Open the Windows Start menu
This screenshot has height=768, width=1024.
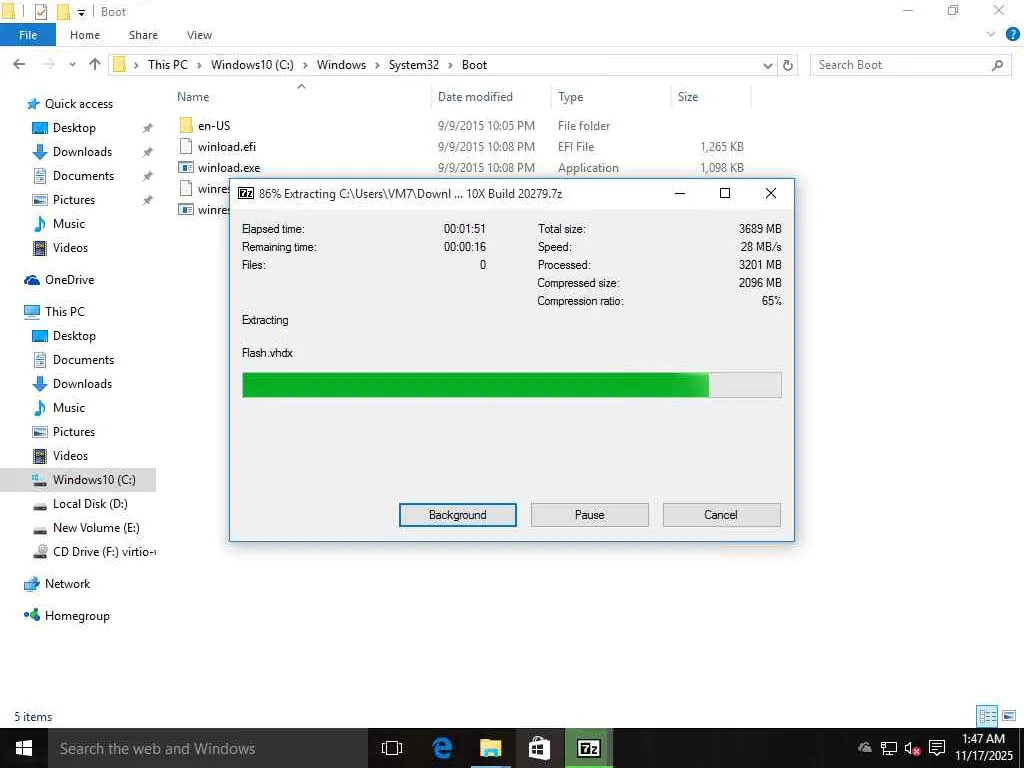(24, 748)
